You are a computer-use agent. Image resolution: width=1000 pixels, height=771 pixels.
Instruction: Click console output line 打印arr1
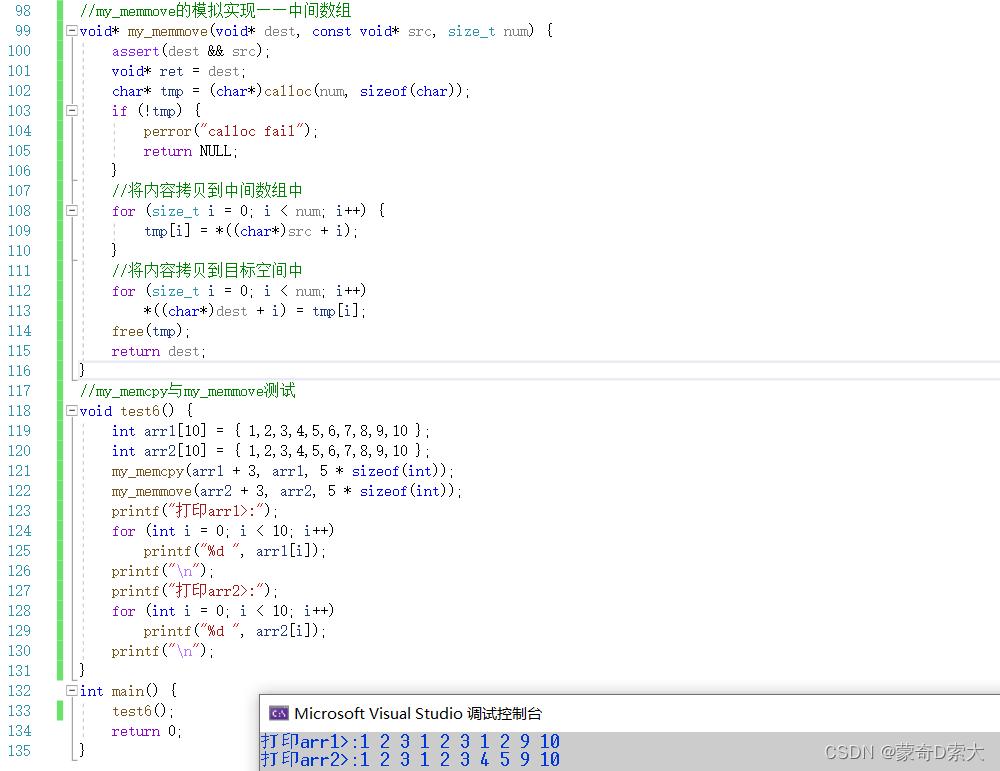coord(410,742)
